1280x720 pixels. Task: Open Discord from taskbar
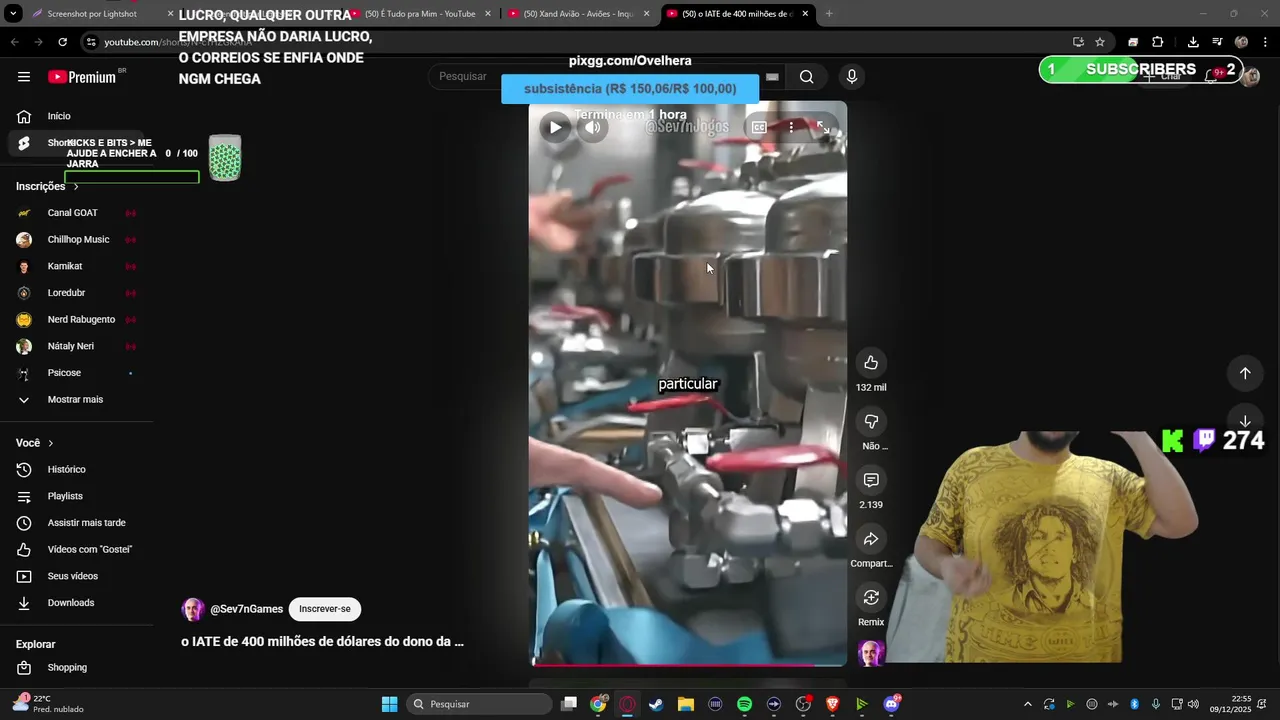[x=891, y=704]
